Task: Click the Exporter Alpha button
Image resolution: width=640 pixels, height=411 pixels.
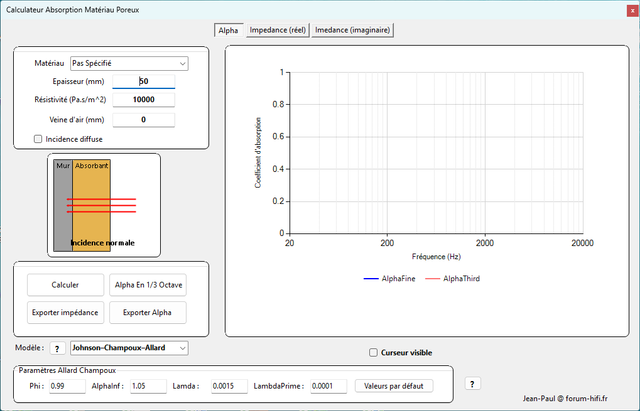Action: [x=148, y=313]
